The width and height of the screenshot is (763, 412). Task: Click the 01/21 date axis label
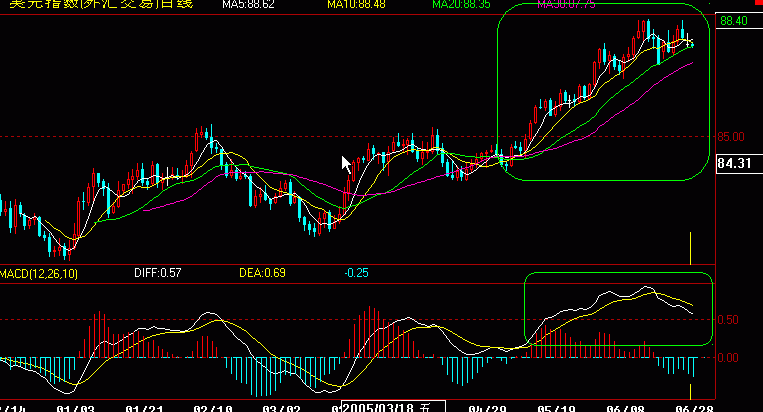[144, 408]
